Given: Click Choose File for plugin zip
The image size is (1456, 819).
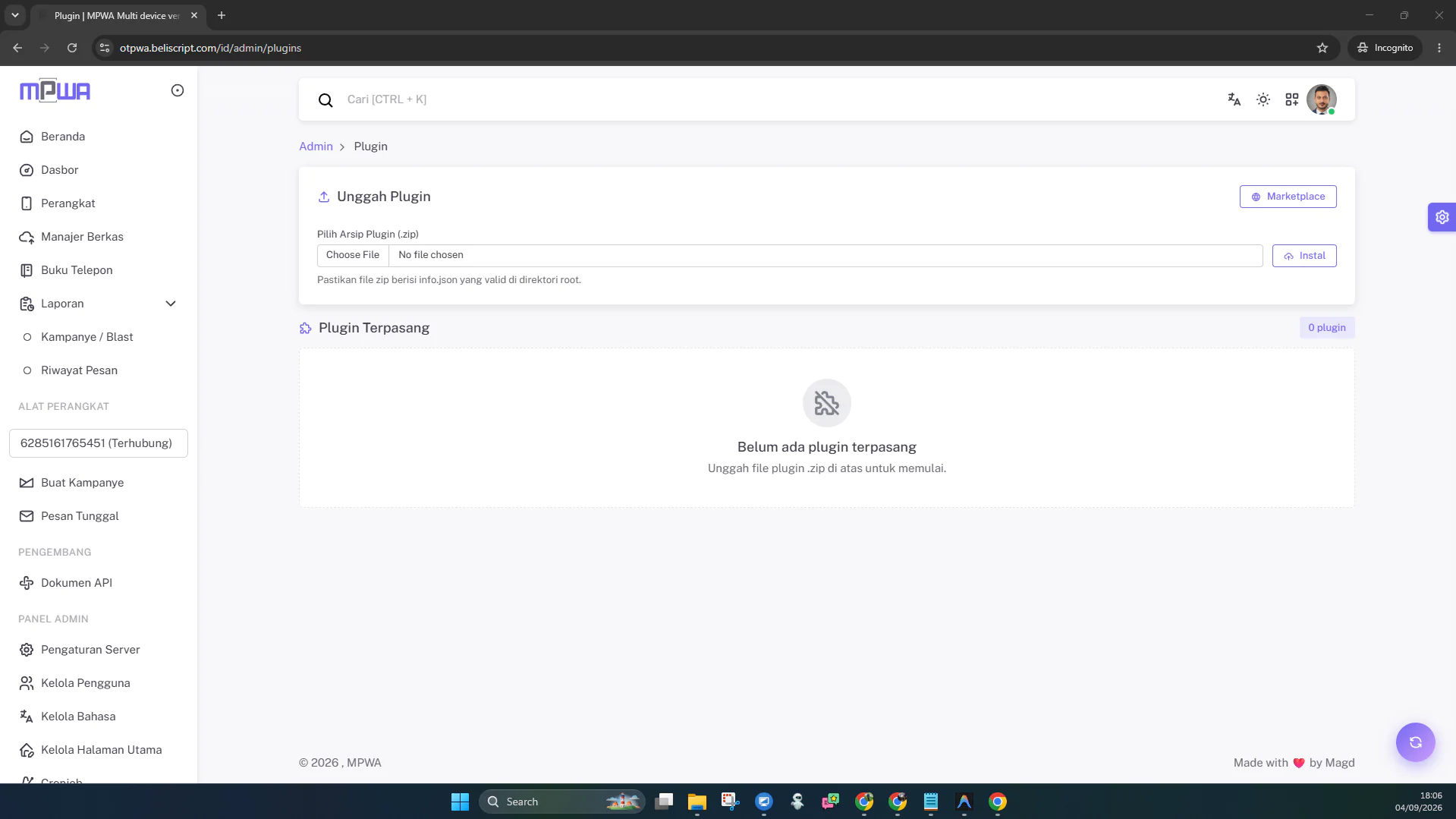Looking at the screenshot, I should [x=353, y=255].
